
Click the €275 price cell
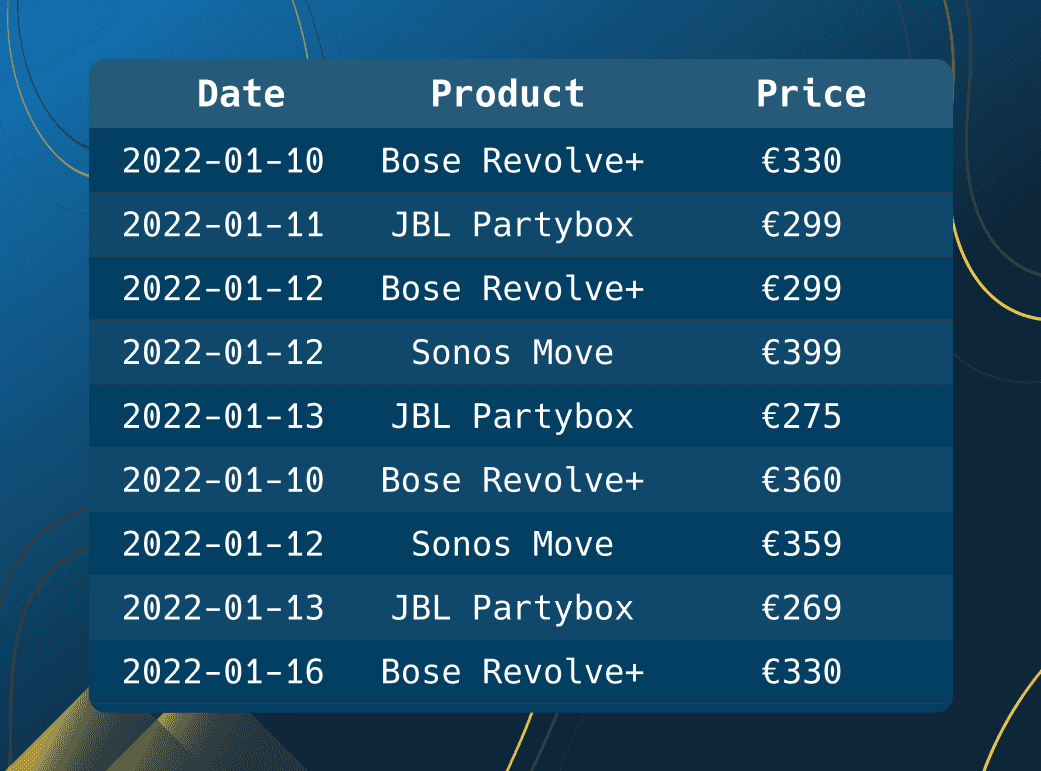[801, 416]
